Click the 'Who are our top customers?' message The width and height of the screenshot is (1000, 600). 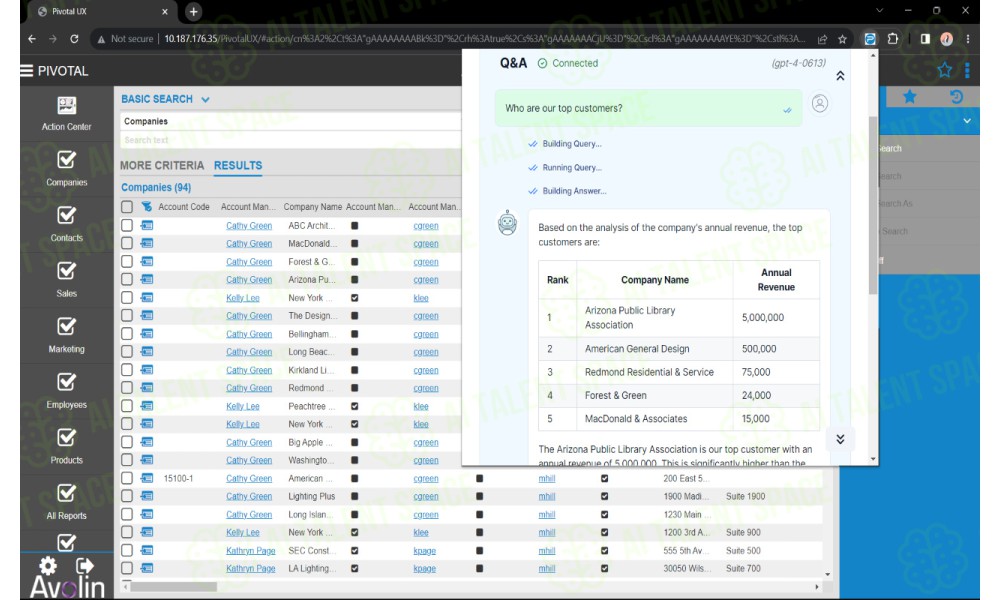pos(648,108)
